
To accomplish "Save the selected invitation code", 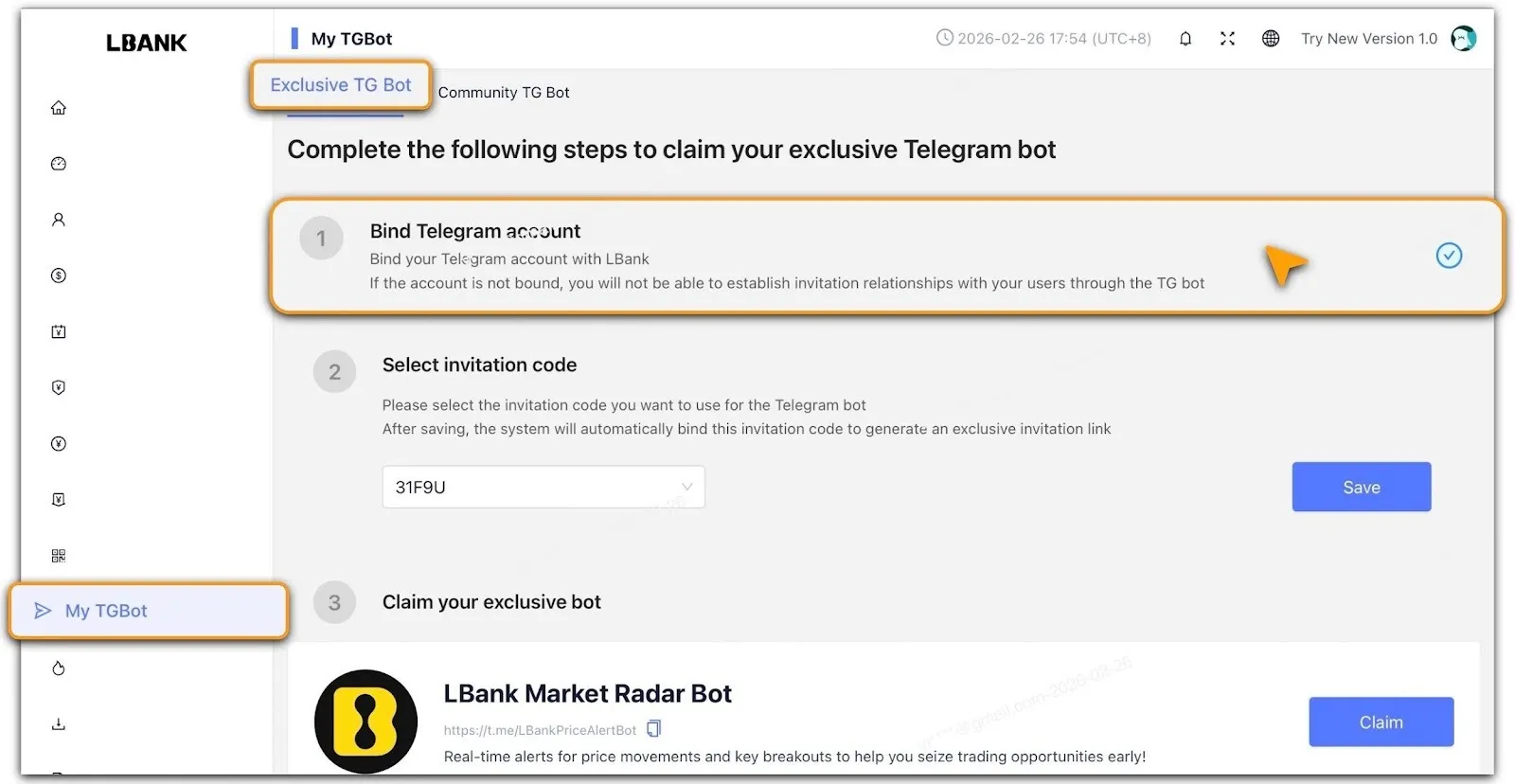I will pos(1361,488).
